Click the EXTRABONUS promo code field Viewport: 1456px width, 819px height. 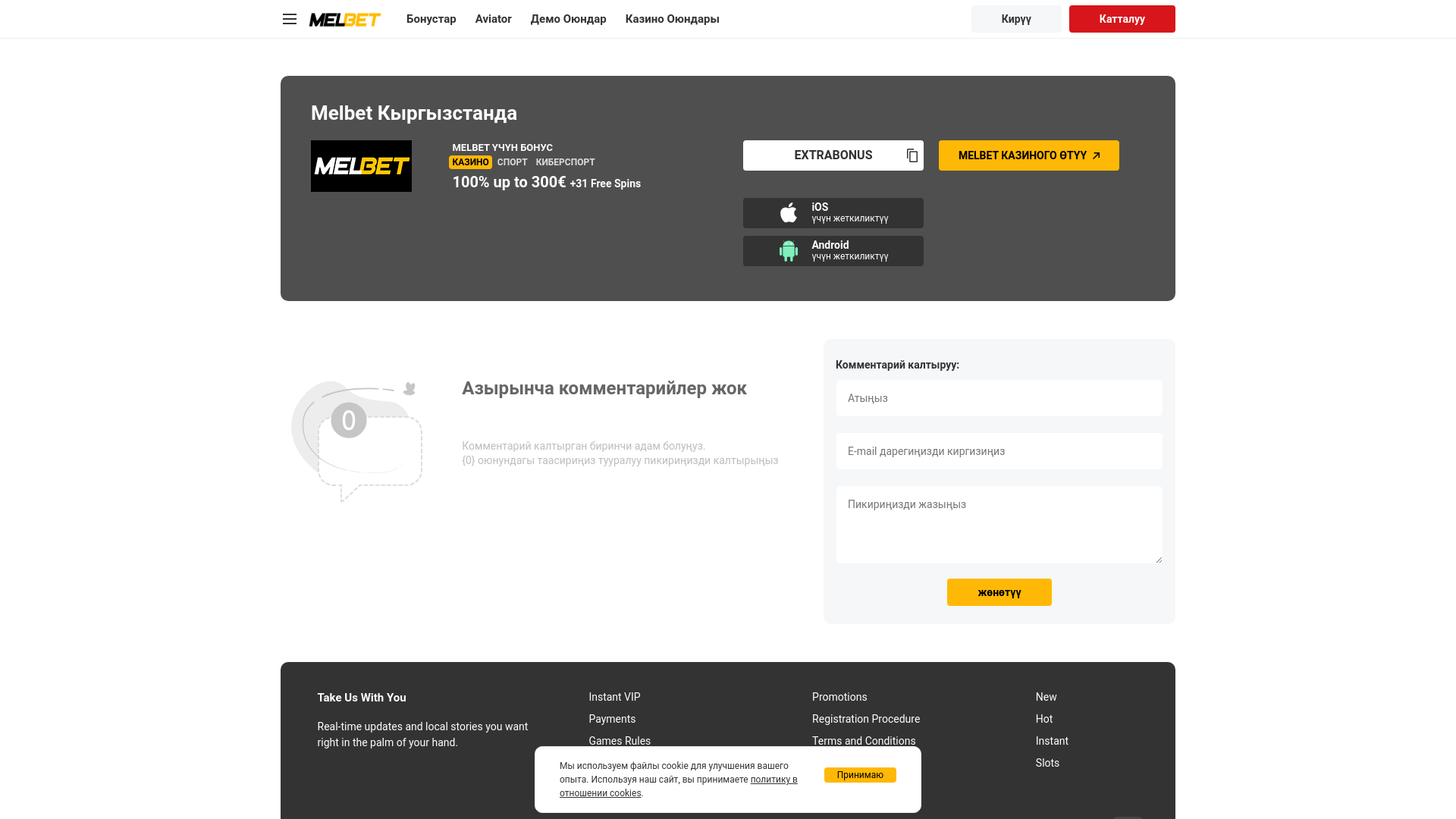[x=833, y=155]
